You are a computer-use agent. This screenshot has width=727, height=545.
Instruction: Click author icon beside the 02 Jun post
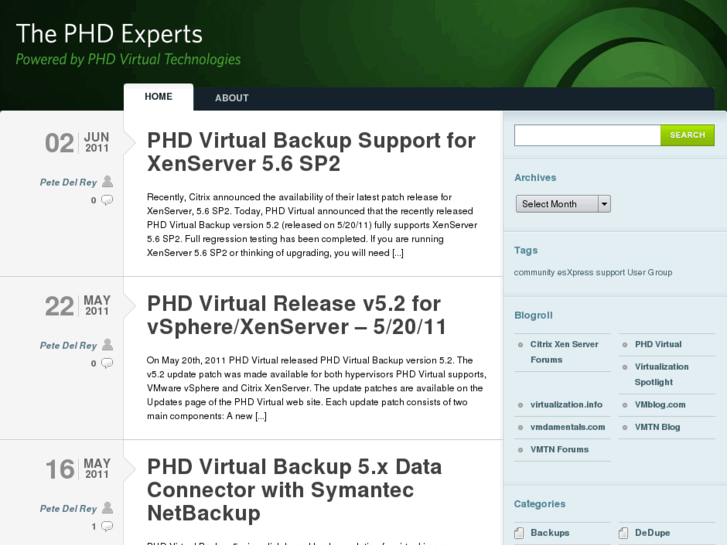coord(108,181)
